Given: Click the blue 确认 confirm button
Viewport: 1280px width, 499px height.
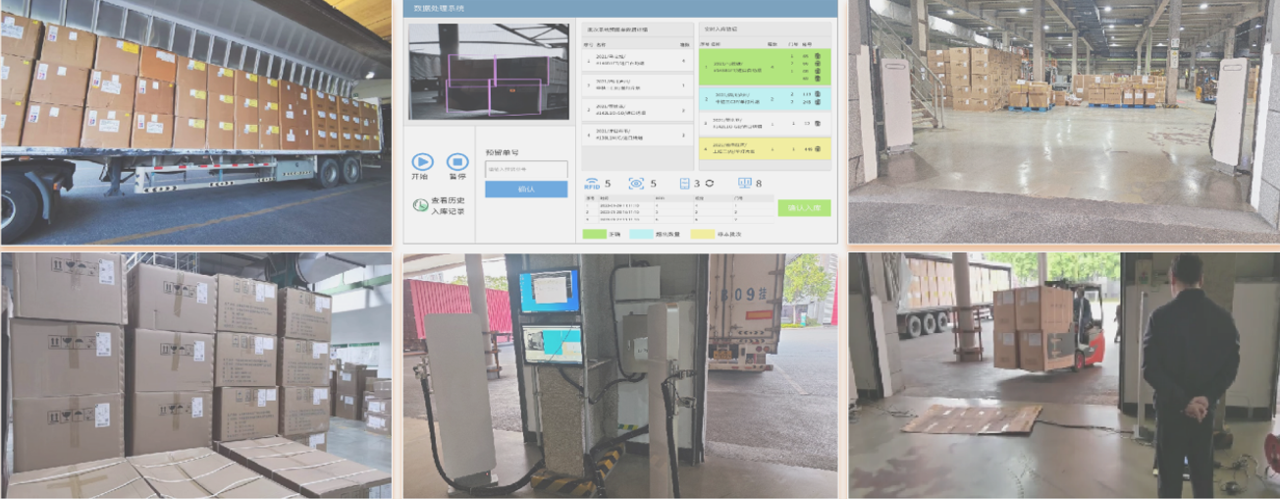Looking at the screenshot, I should (526, 189).
